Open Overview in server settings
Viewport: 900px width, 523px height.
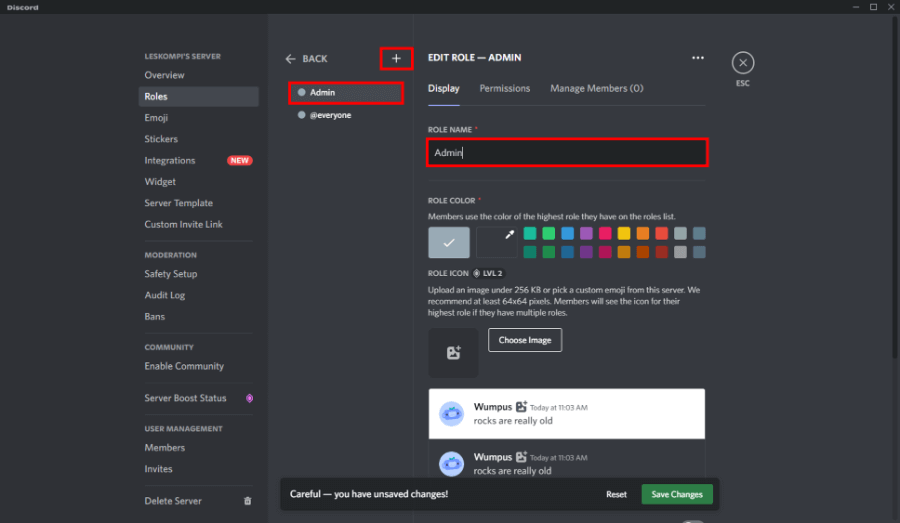tap(198, 75)
